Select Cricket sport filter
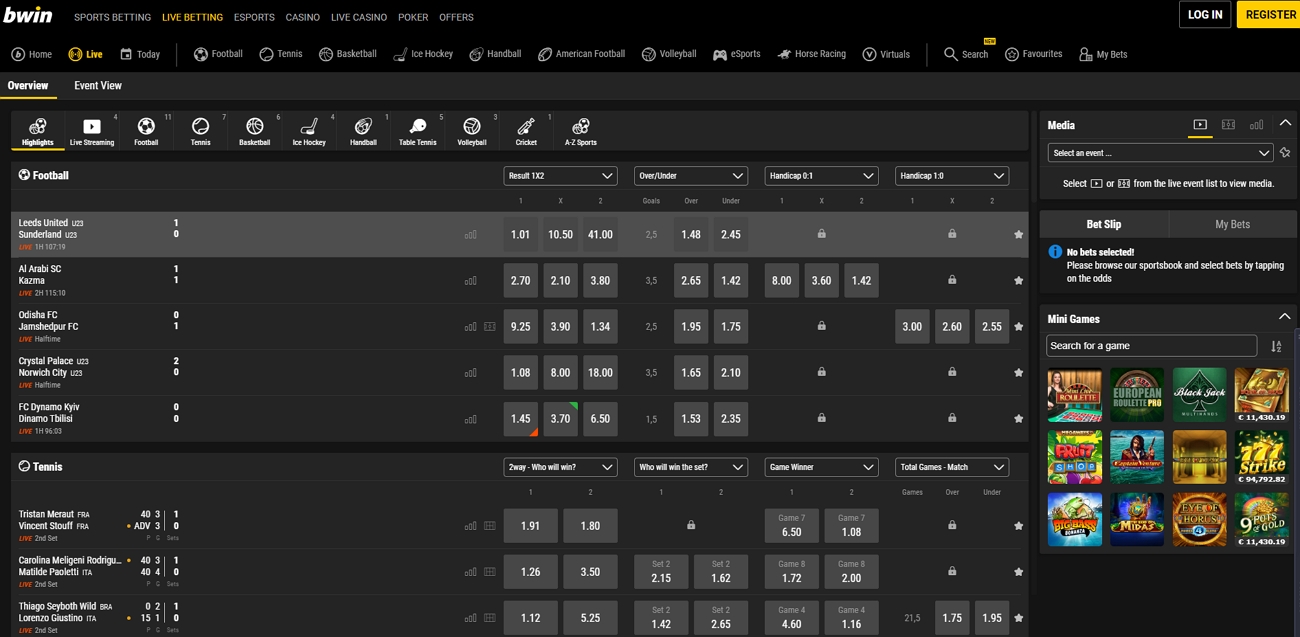The height and width of the screenshot is (637, 1300). coord(526,131)
